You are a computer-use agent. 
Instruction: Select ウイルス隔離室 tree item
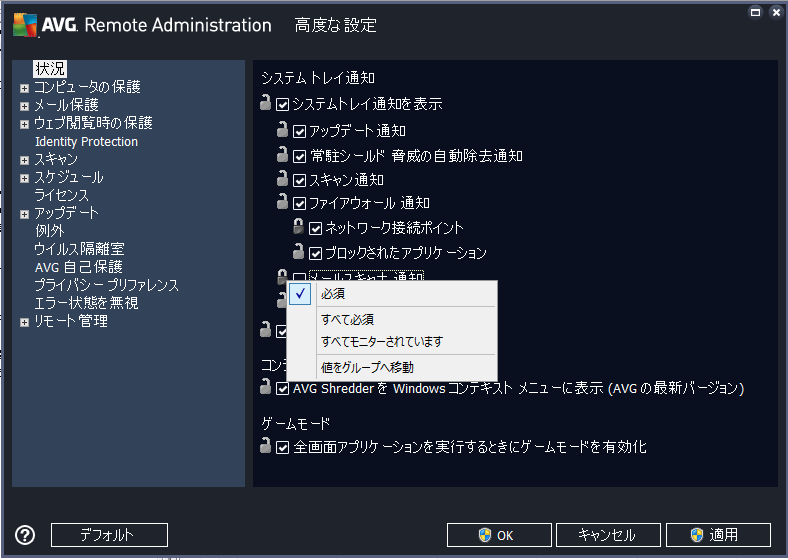point(79,249)
